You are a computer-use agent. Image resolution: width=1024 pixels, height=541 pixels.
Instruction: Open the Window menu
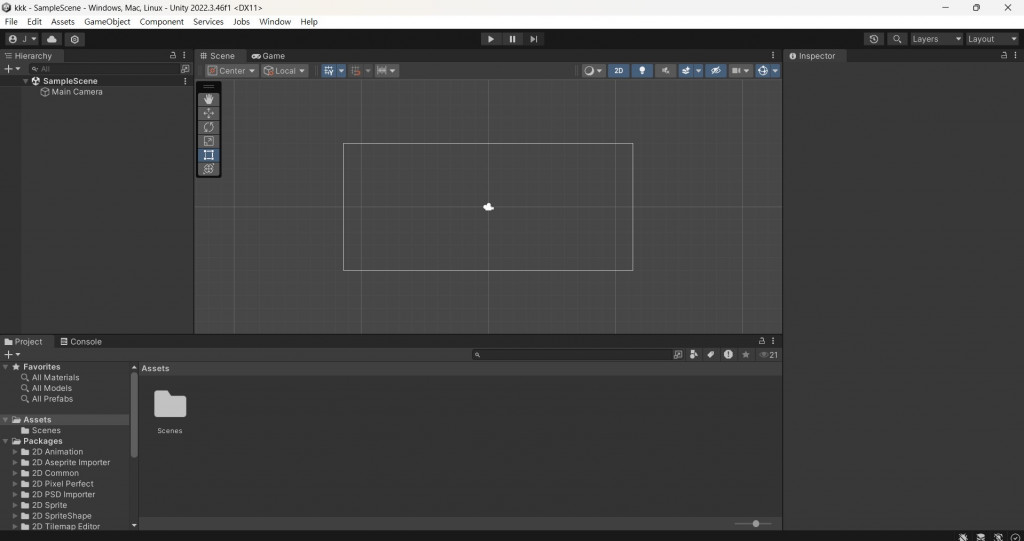point(275,22)
